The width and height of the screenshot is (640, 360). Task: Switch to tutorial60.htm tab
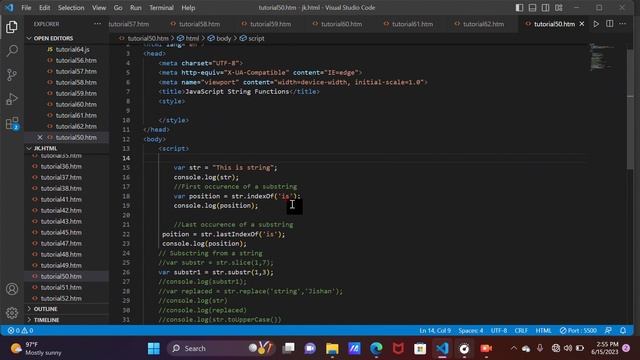click(x=338, y=24)
